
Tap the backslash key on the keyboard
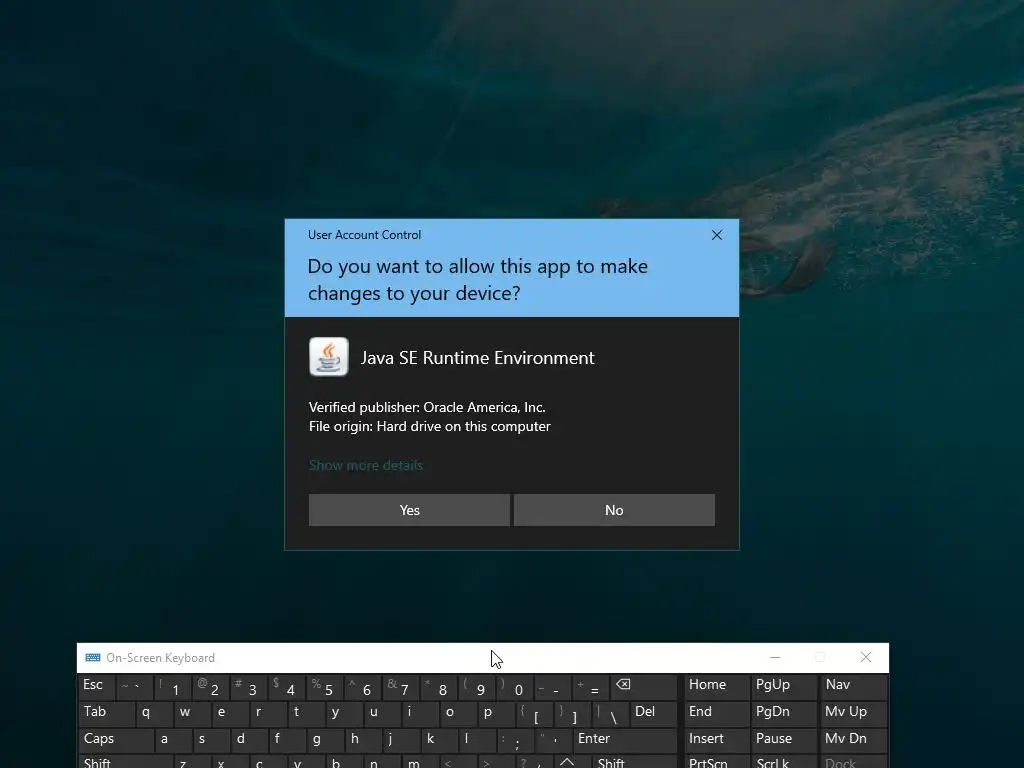pyautogui.click(x=611, y=713)
